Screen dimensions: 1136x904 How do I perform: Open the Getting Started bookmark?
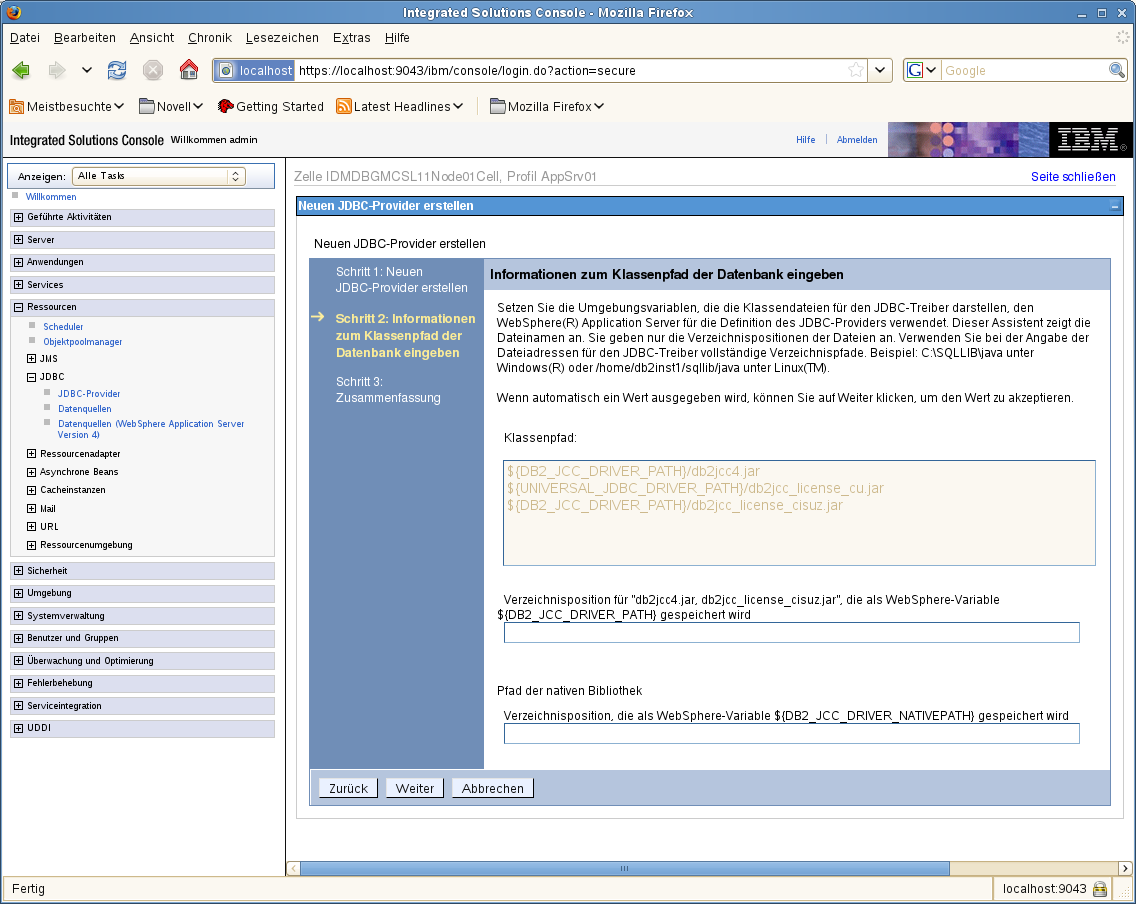click(x=270, y=106)
